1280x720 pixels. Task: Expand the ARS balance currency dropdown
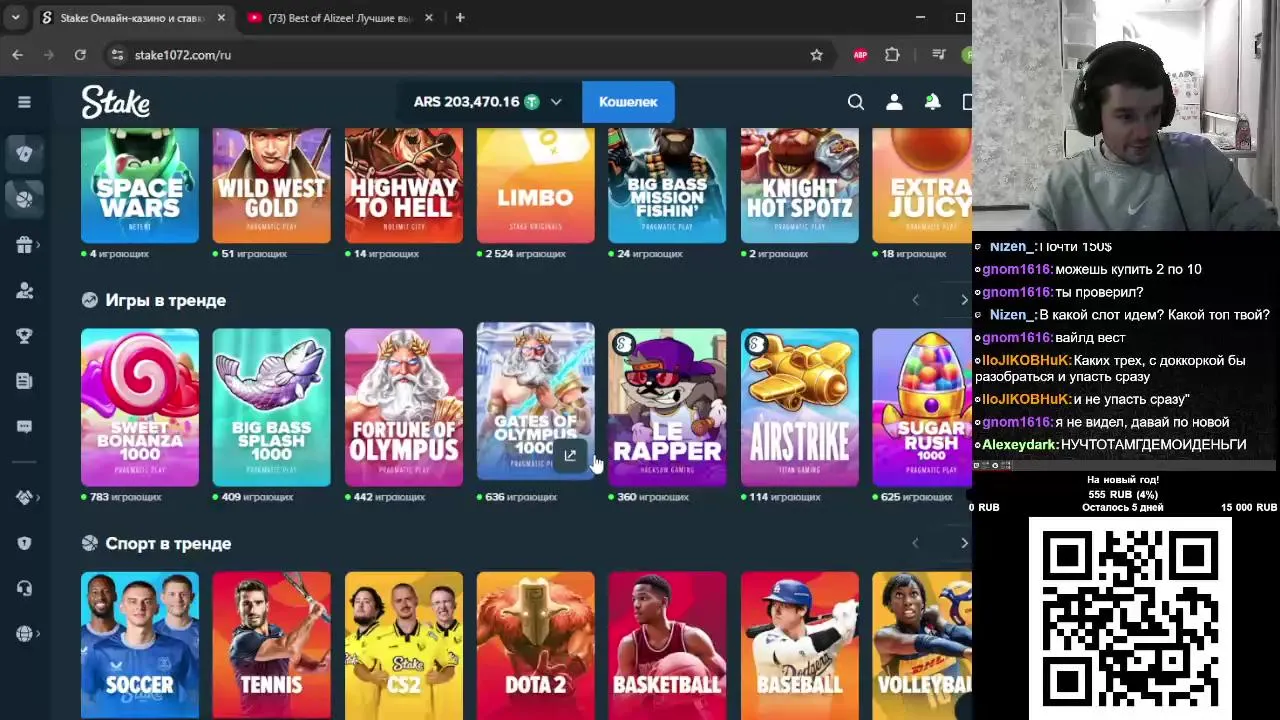click(x=556, y=102)
